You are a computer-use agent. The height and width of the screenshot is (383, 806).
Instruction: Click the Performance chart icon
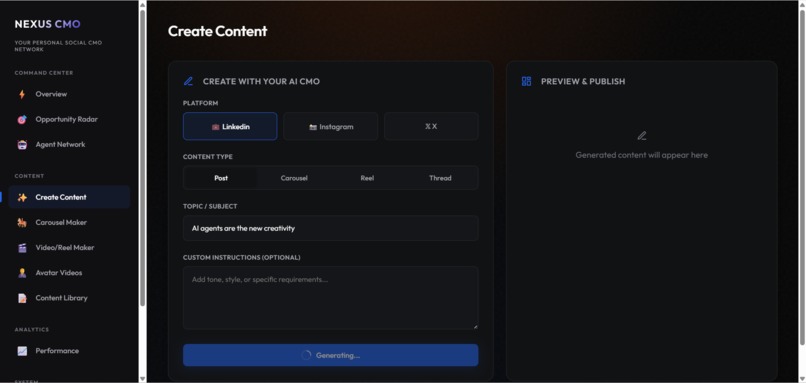pos(22,351)
